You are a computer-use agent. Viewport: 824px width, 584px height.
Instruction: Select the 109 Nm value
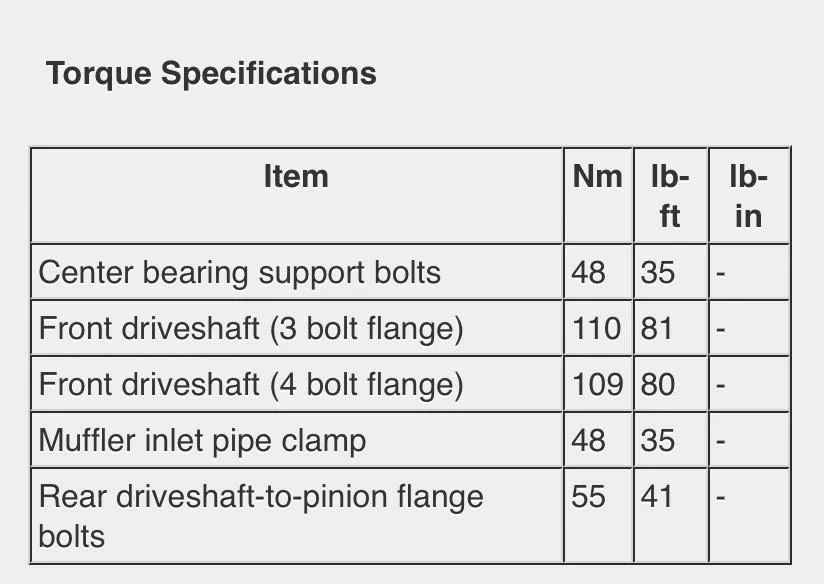[x=598, y=385]
